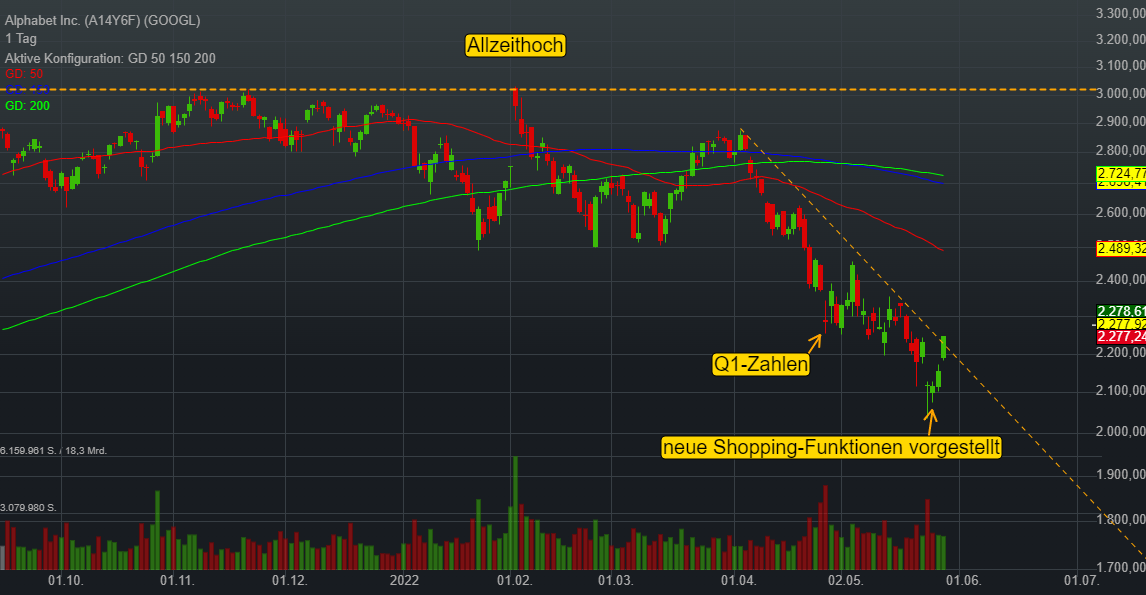Click the '1.900,00' price axis value
The width and height of the screenshot is (1146, 595).
coord(1120,474)
